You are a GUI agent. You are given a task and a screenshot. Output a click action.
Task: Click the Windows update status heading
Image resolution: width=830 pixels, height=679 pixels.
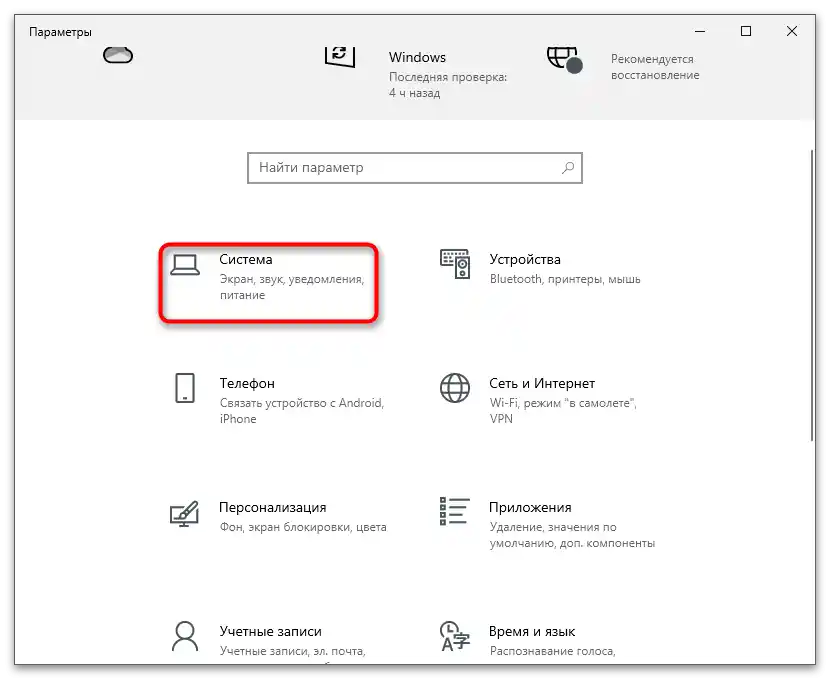pos(417,57)
